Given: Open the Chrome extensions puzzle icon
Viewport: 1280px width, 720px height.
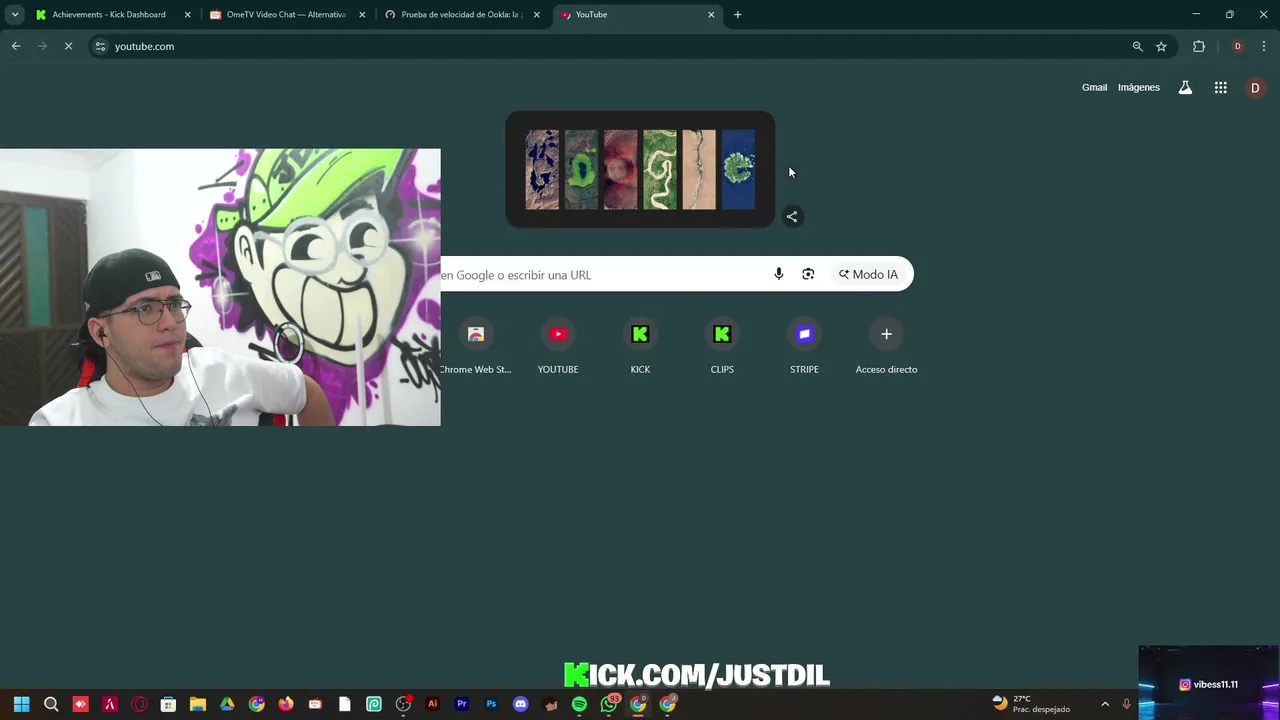Looking at the screenshot, I should (1199, 46).
